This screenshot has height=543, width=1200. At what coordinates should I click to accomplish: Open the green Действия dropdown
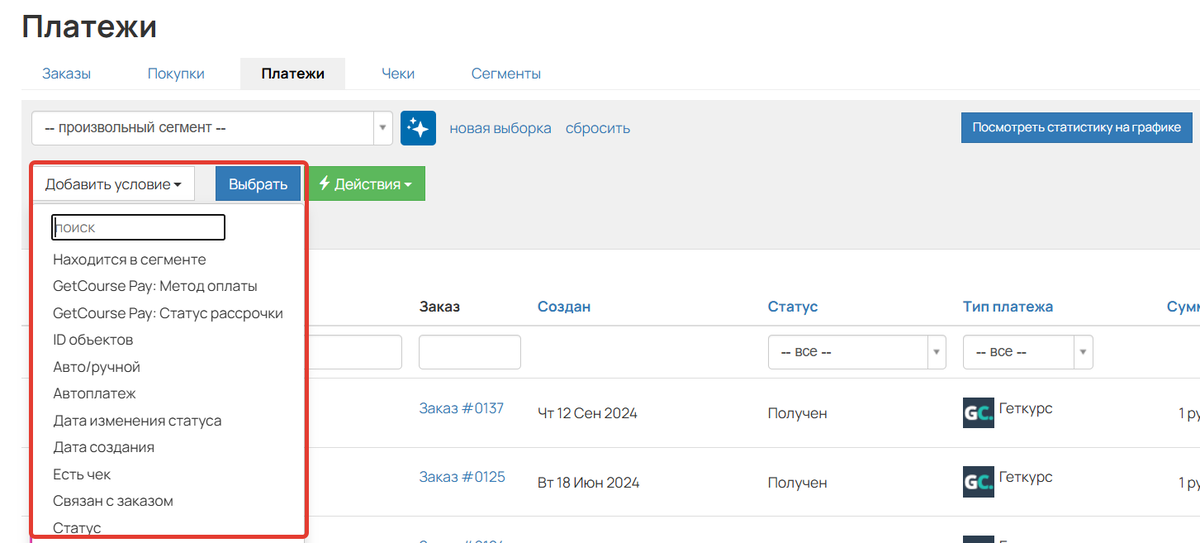(x=366, y=184)
